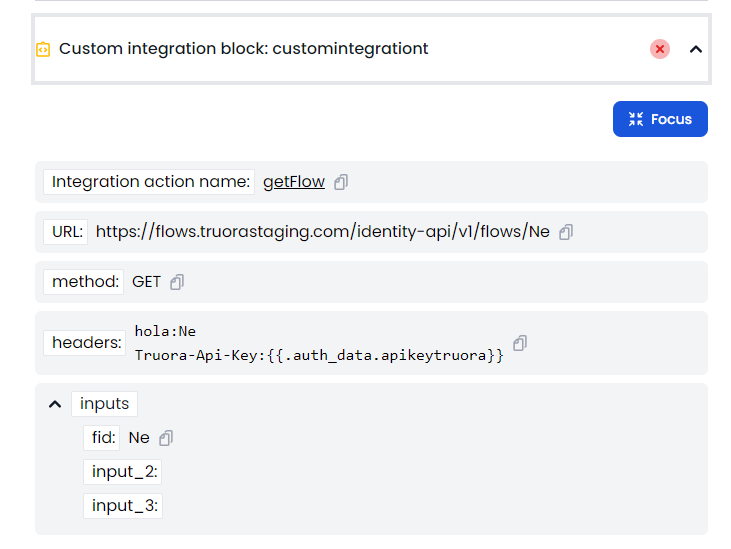Click the input_3: label

(x=123, y=506)
